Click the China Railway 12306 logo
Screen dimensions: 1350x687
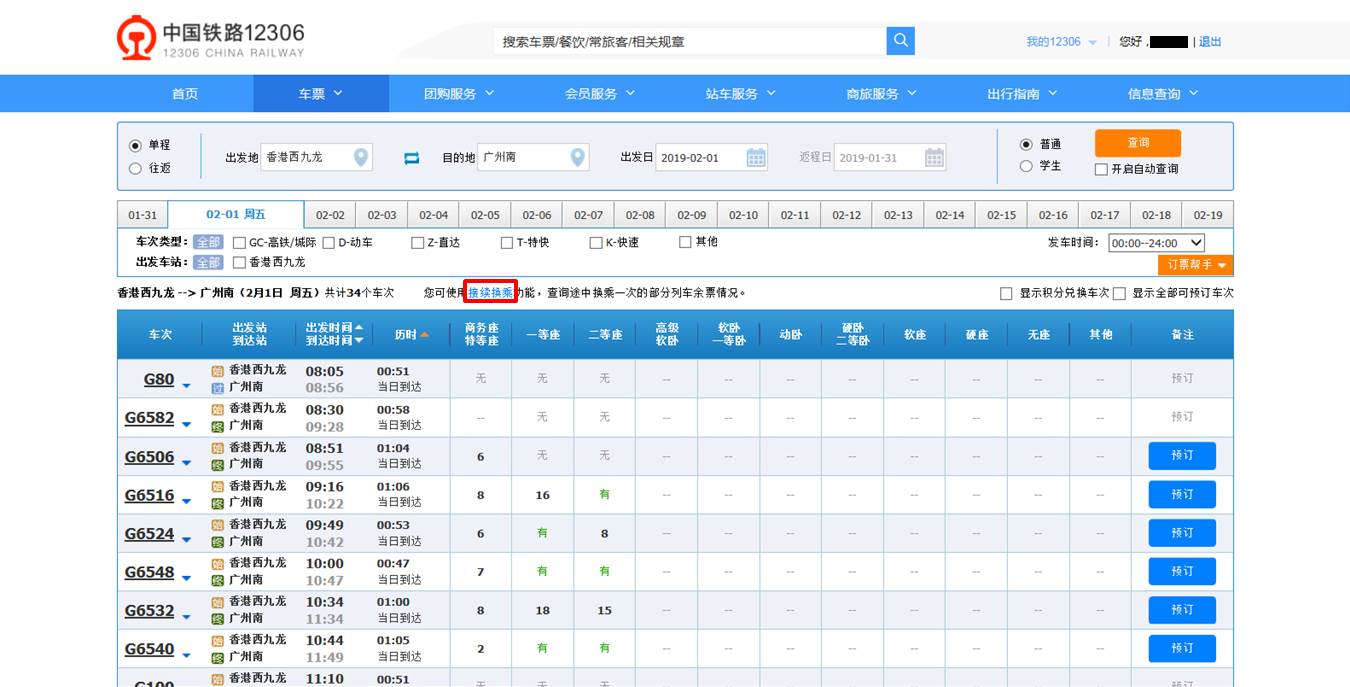211,40
